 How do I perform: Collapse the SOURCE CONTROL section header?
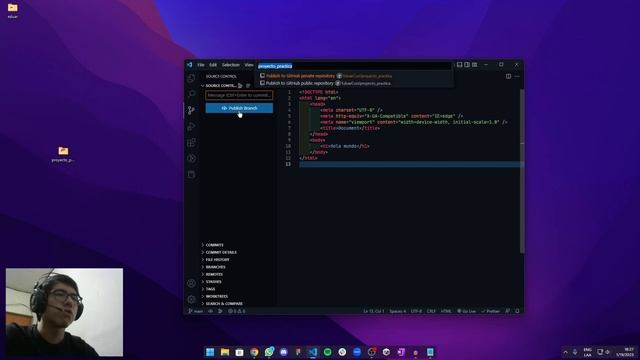[x=219, y=86]
